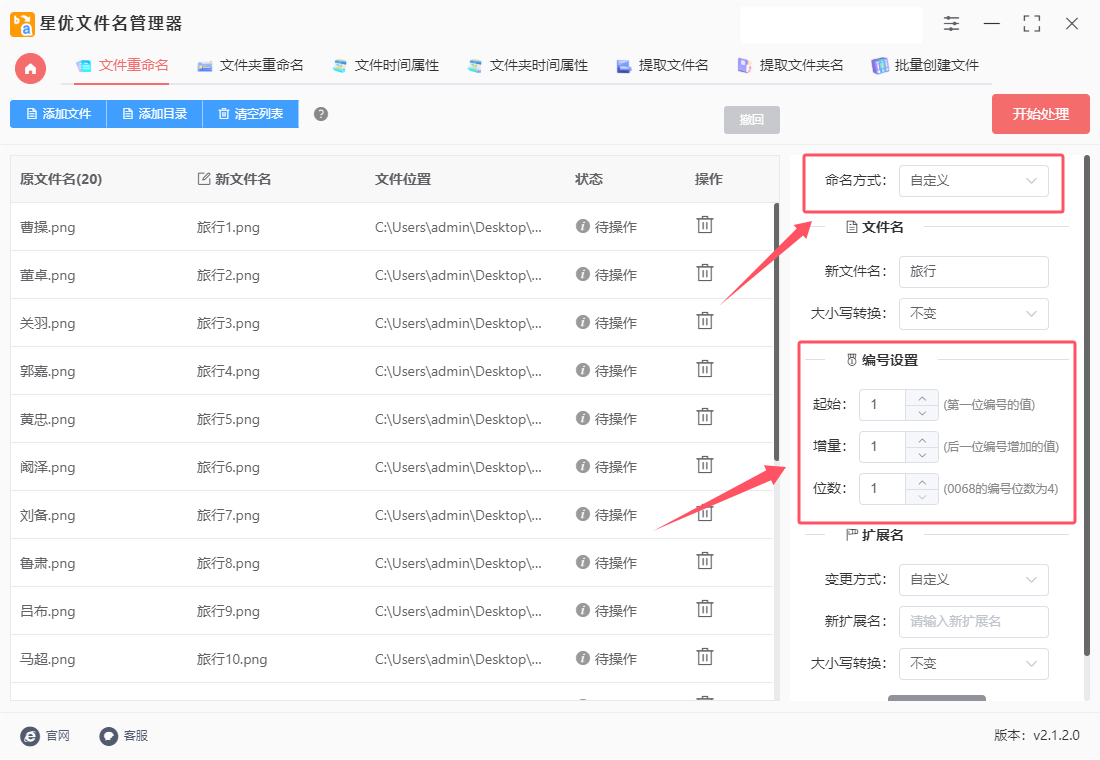
Task: Click the 撤回 button
Action: point(751,120)
